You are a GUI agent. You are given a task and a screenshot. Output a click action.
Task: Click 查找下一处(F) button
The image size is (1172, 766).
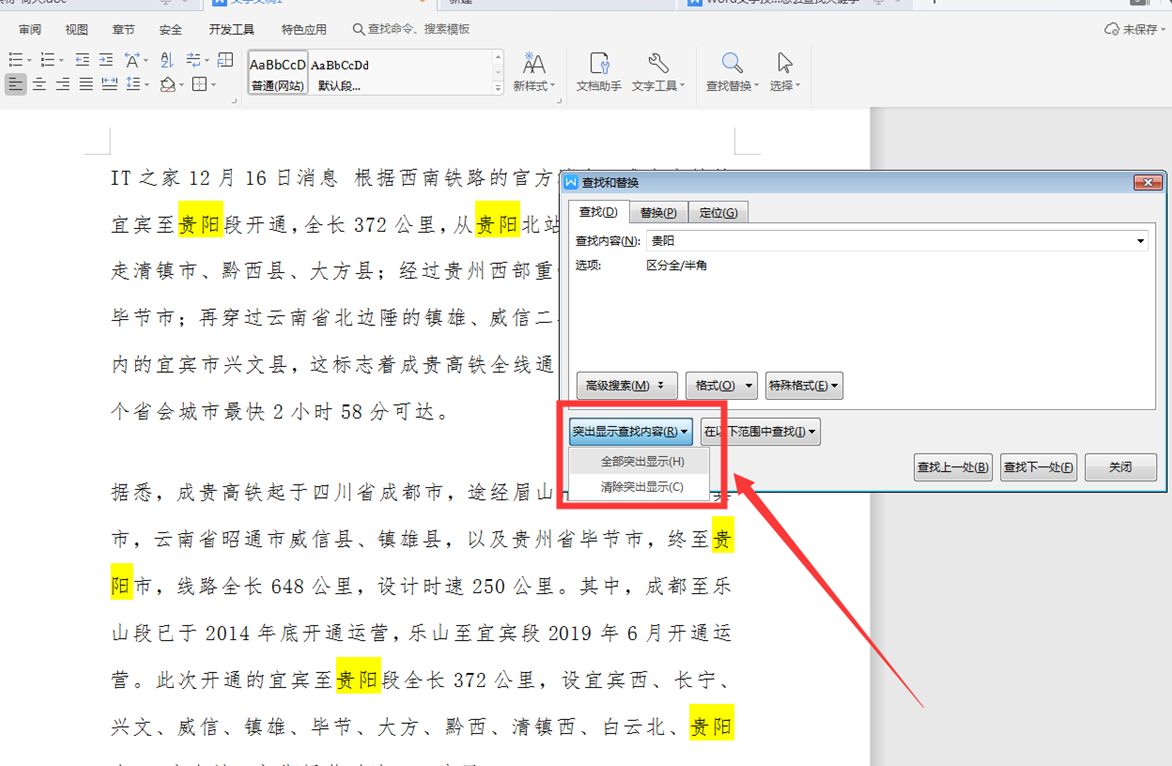coord(1038,467)
